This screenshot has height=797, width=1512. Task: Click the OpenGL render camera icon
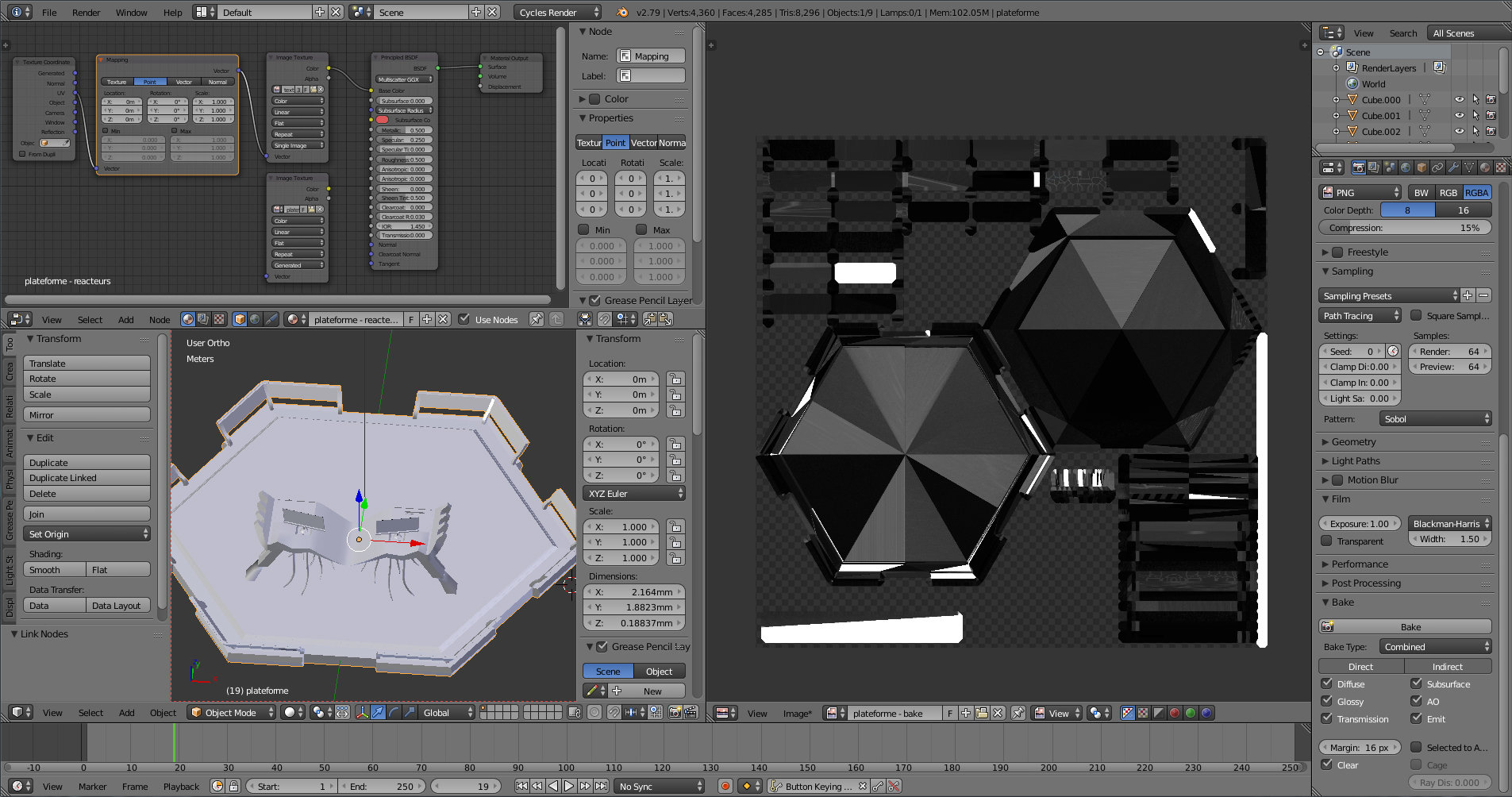point(674,713)
